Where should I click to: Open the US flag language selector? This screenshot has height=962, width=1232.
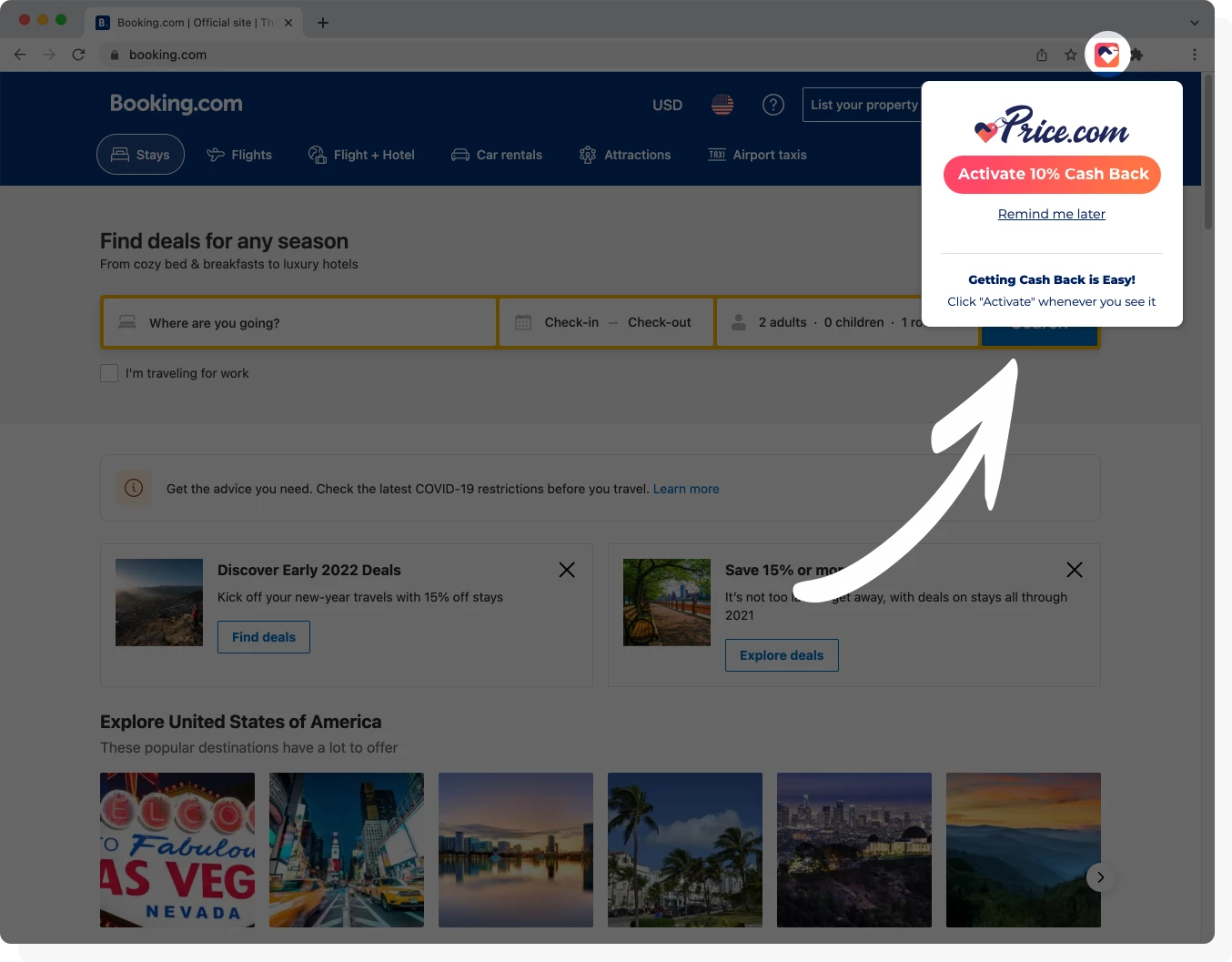[x=722, y=105]
